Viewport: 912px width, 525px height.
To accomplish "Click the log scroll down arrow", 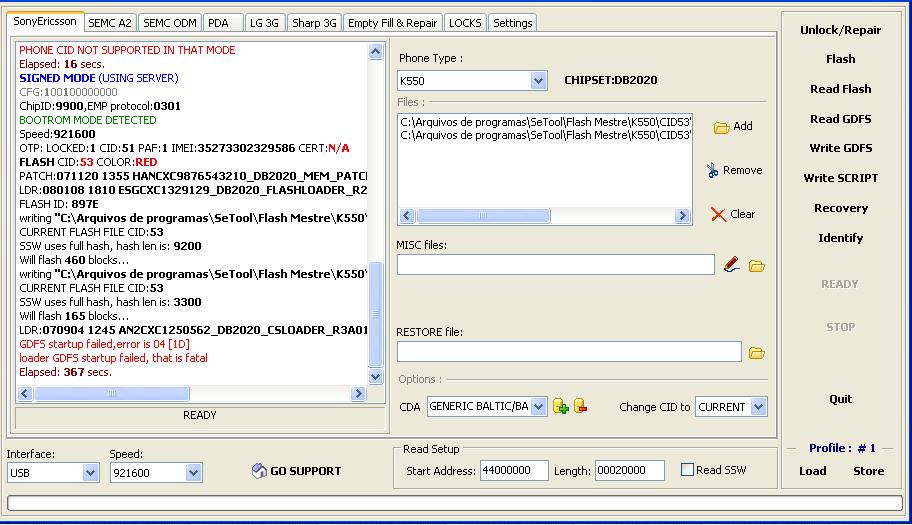I will pyautogui.click(x=376, y=377).
